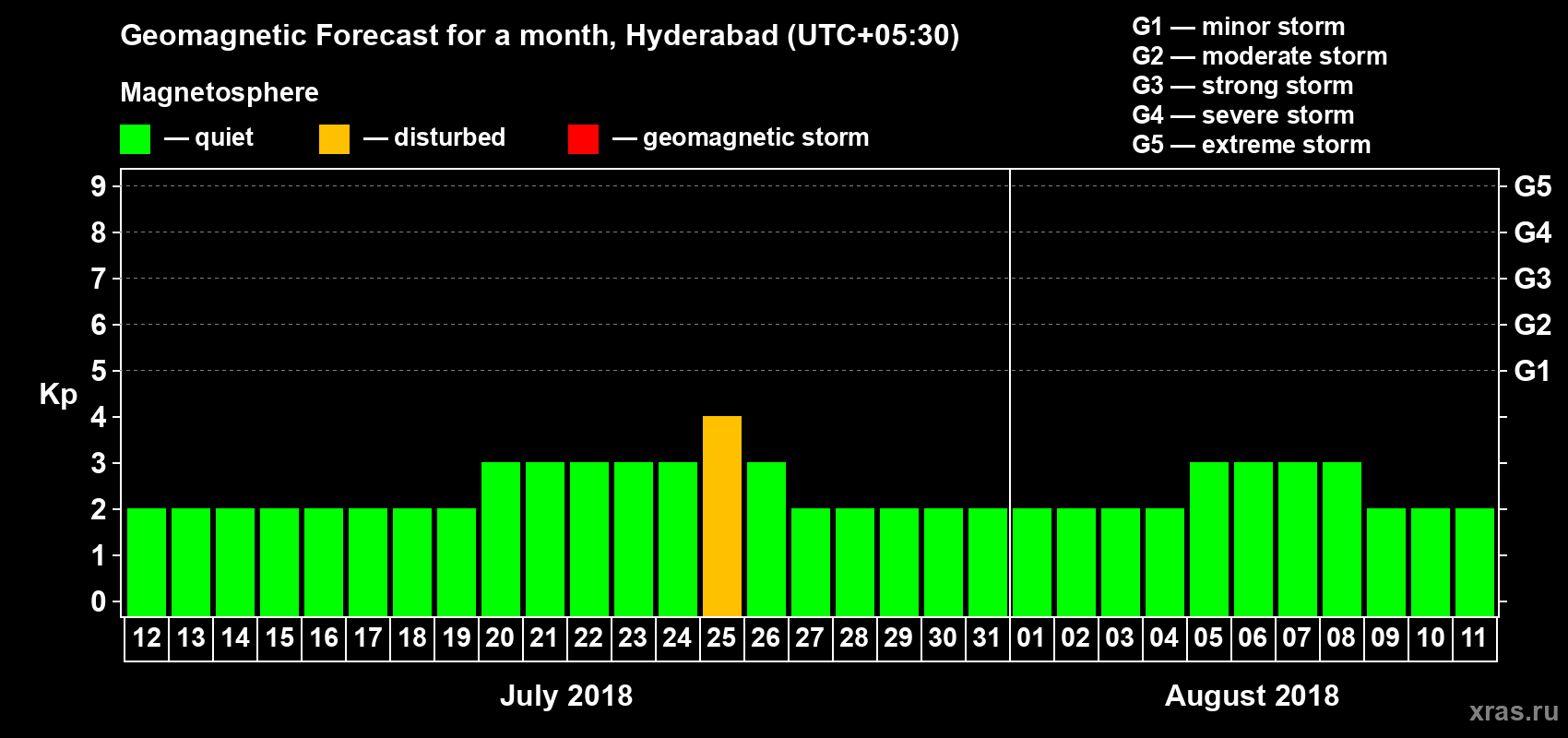Click the 'Kp' axis title
The width and height of the screenshot is (1568, 738).
pyautogui.click(x=58, y=395)
